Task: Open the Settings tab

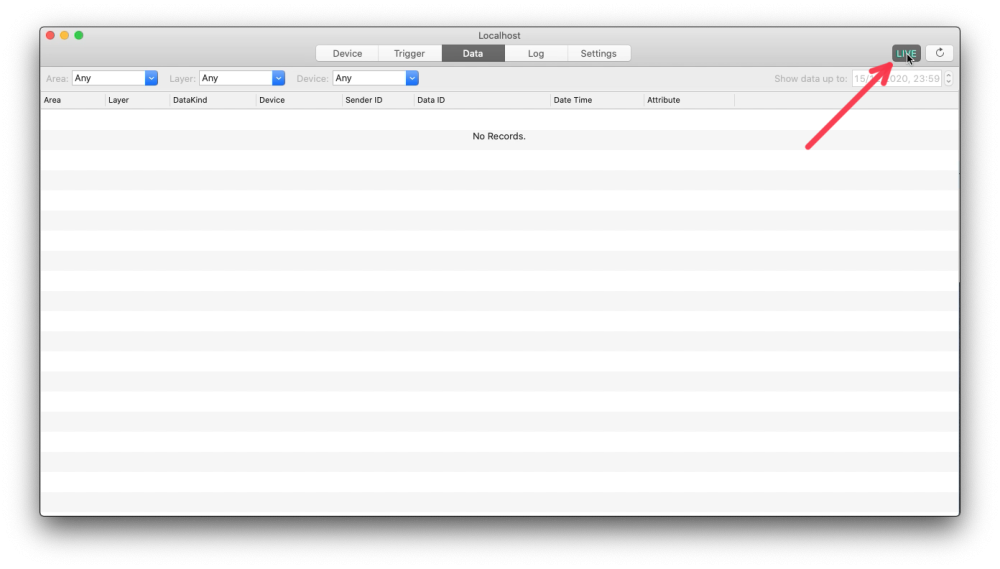Action: (598, 54)
